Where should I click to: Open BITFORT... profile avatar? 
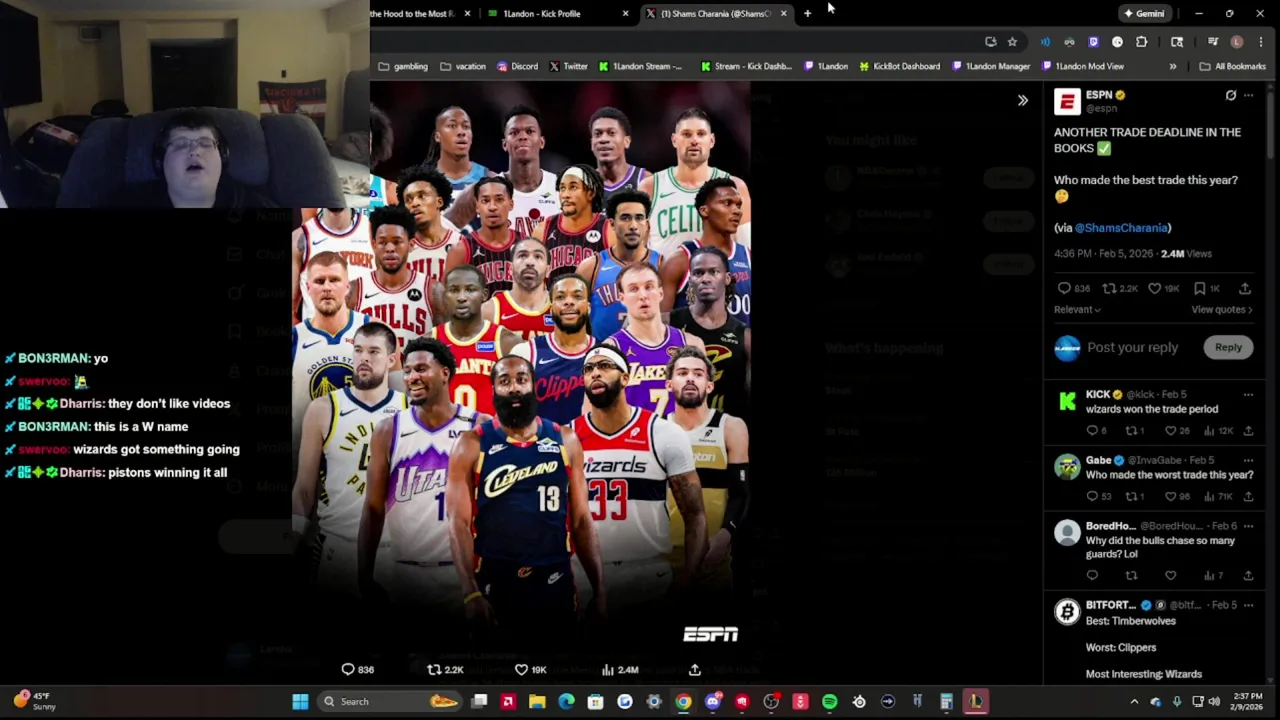1067,611
